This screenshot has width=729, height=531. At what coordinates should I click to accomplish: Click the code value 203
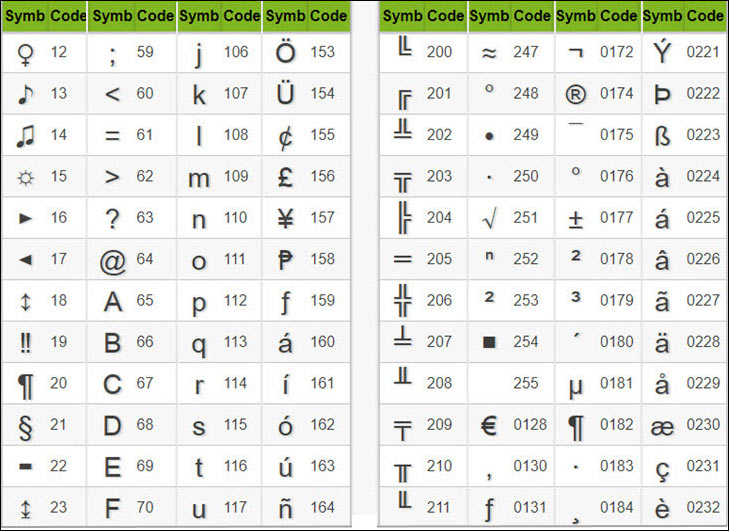tap(439, 176)
